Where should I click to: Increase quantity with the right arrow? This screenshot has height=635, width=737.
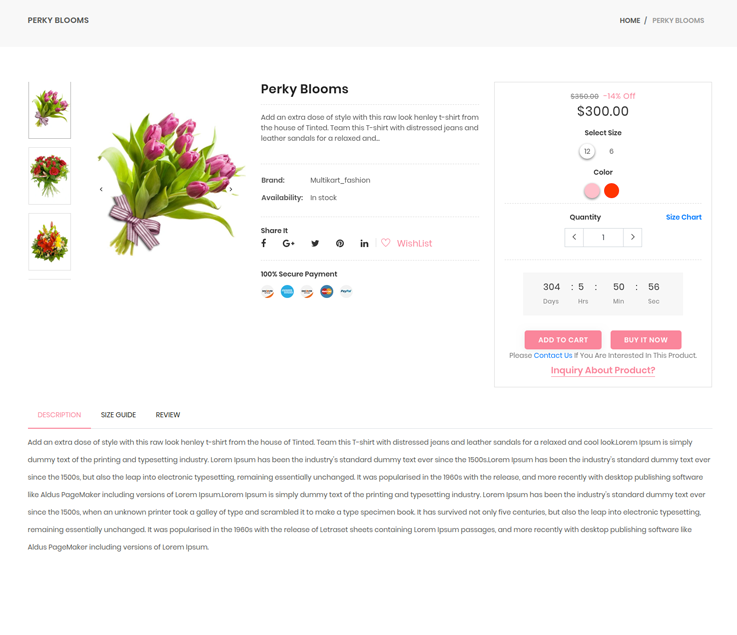[x=632, y=237]
